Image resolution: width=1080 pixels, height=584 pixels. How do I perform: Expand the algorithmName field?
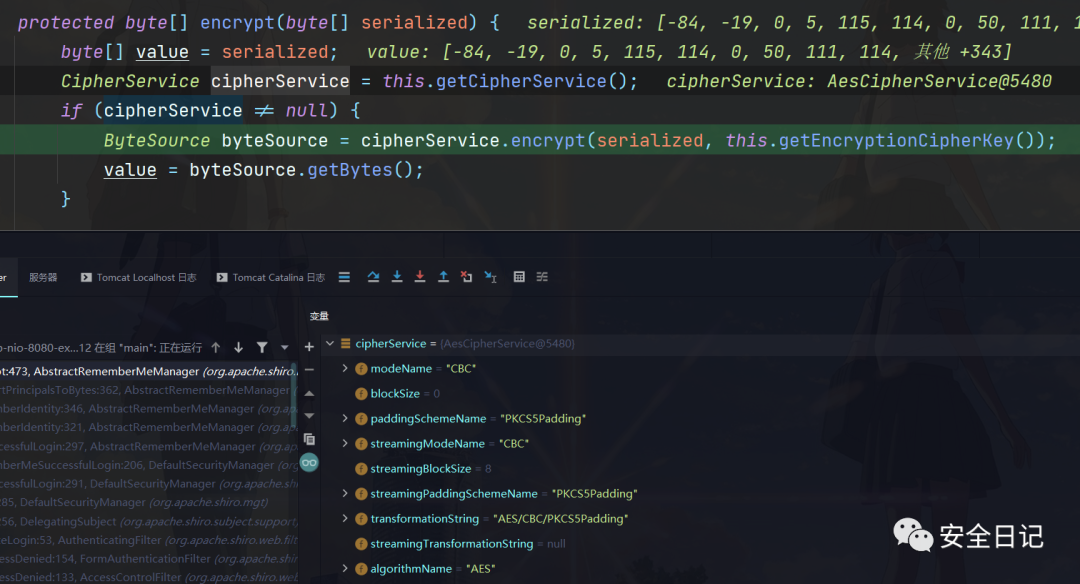345,568
